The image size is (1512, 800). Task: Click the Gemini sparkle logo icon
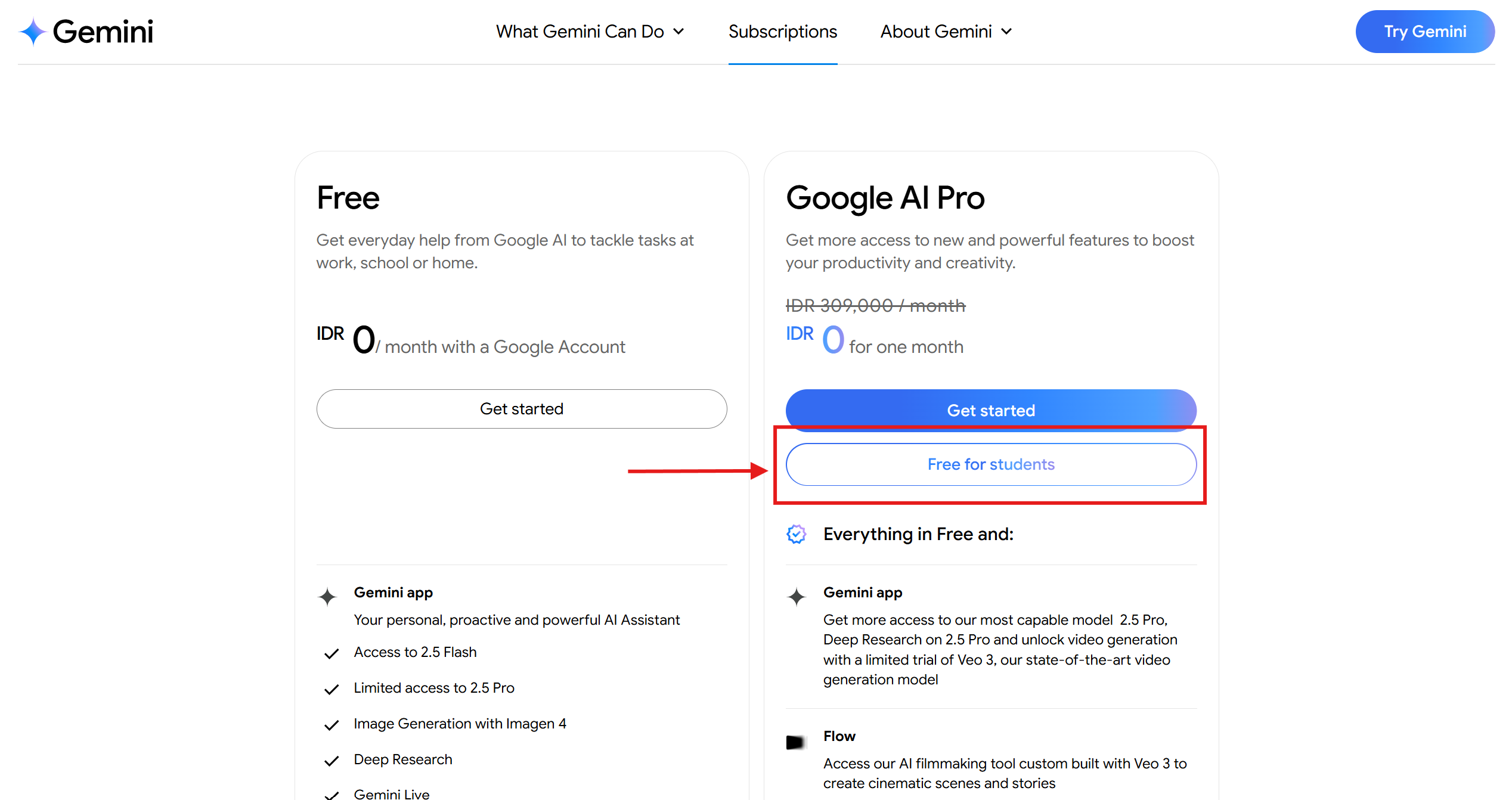tap(33, 32)
